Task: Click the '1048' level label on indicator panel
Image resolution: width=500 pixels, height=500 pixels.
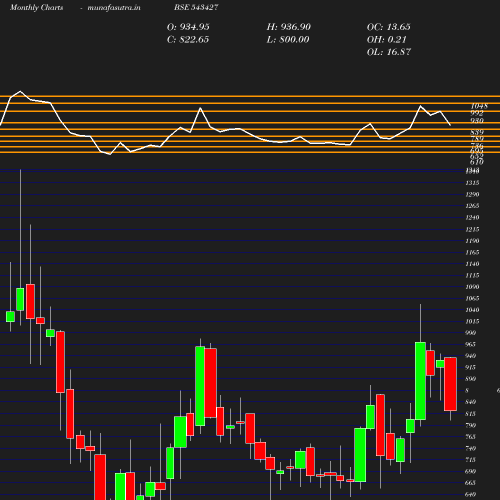Action: coord(479,106)
